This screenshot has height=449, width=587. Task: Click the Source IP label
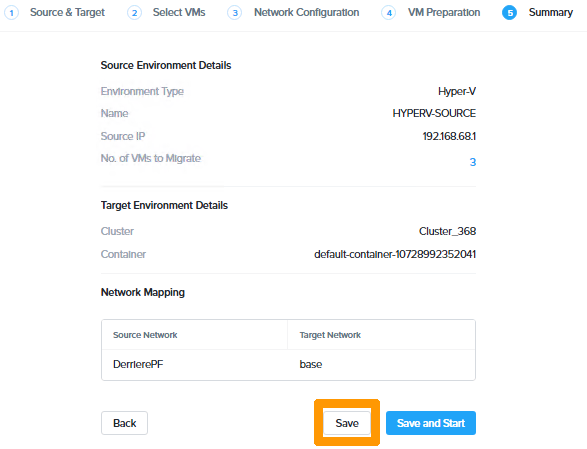coord(123,136)
